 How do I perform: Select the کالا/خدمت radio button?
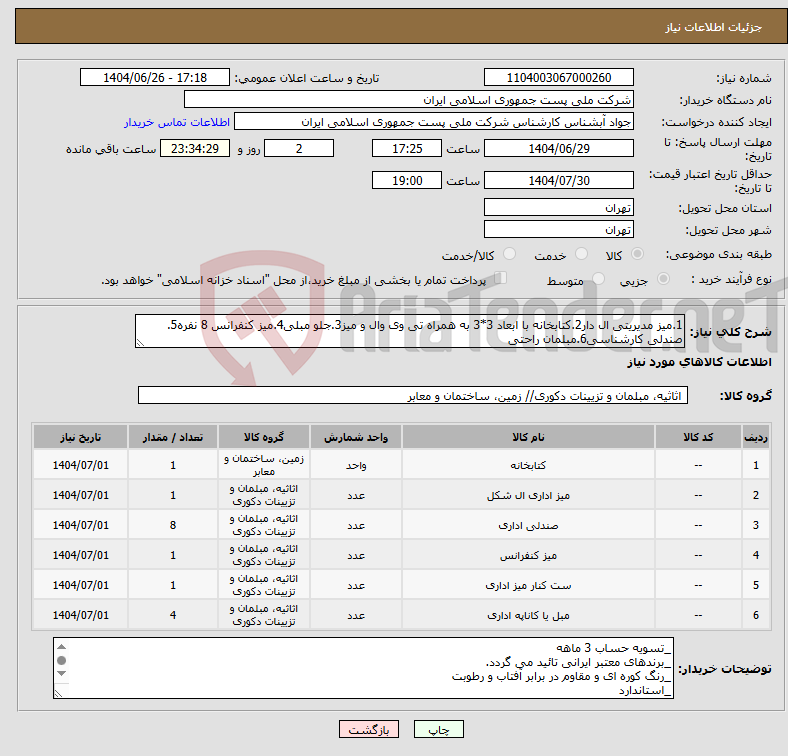pyautogui.click(x=510, y=254)
